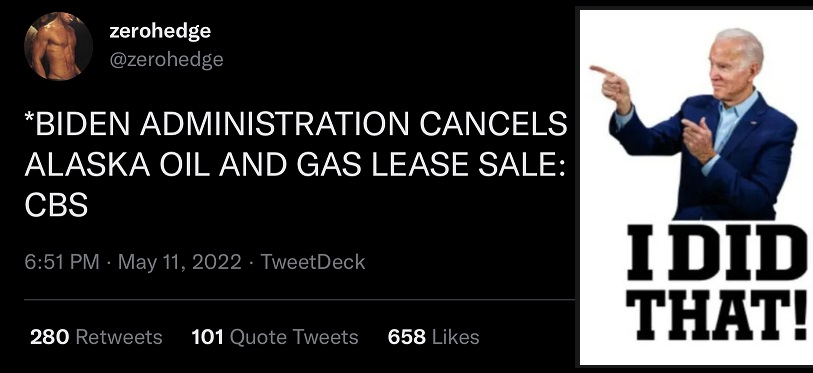
Task: Click the word CBS in tweet
Action: pos(56,205)
